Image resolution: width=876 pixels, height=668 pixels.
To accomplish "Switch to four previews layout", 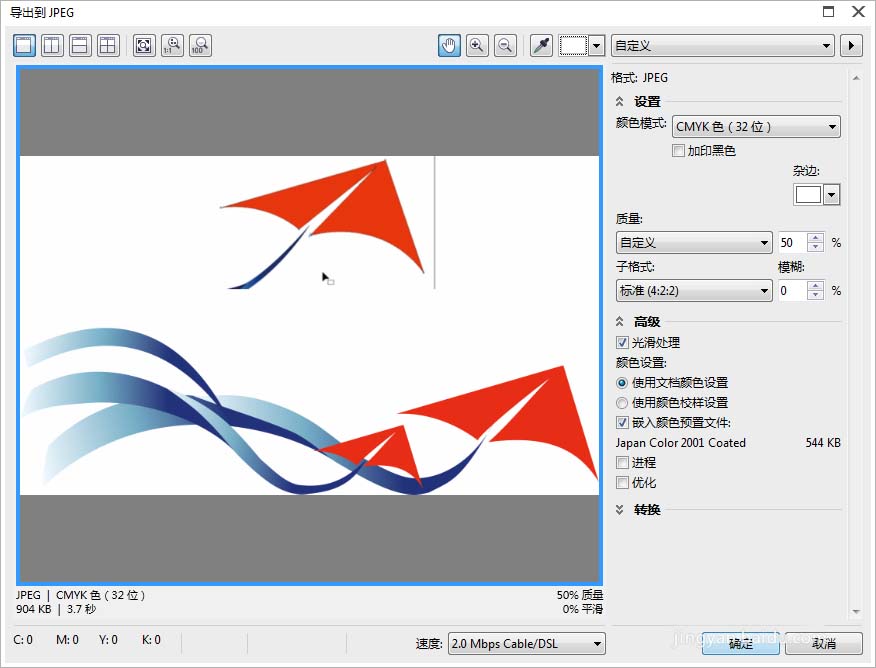I will coord(108,45).
